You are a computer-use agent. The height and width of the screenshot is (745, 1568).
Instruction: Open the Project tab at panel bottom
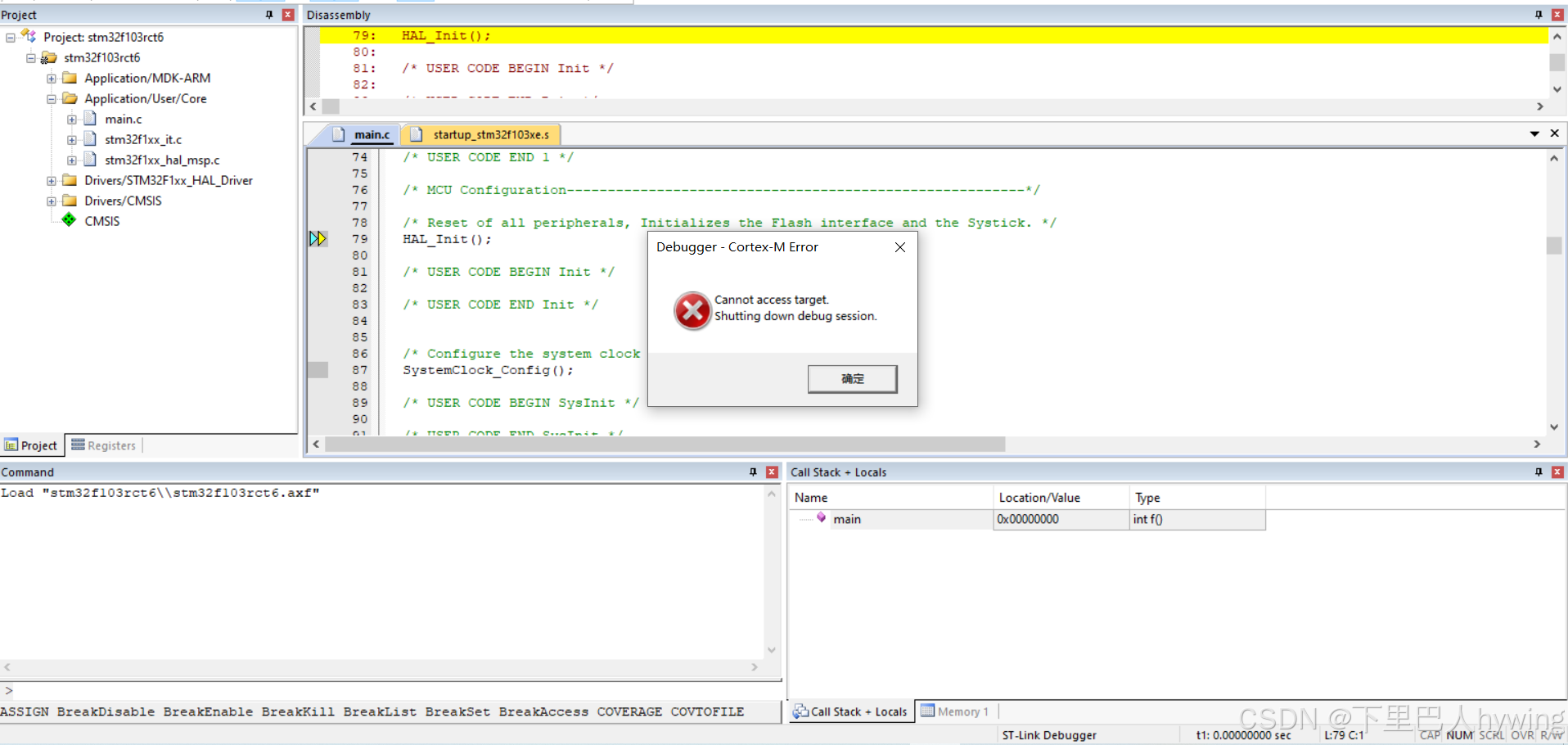coord(31,445)
